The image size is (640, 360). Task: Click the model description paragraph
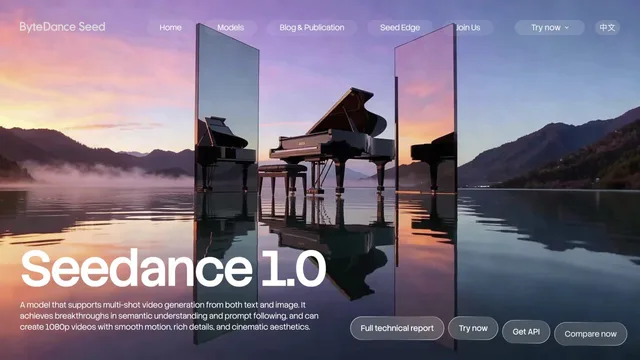coord(169,316)
